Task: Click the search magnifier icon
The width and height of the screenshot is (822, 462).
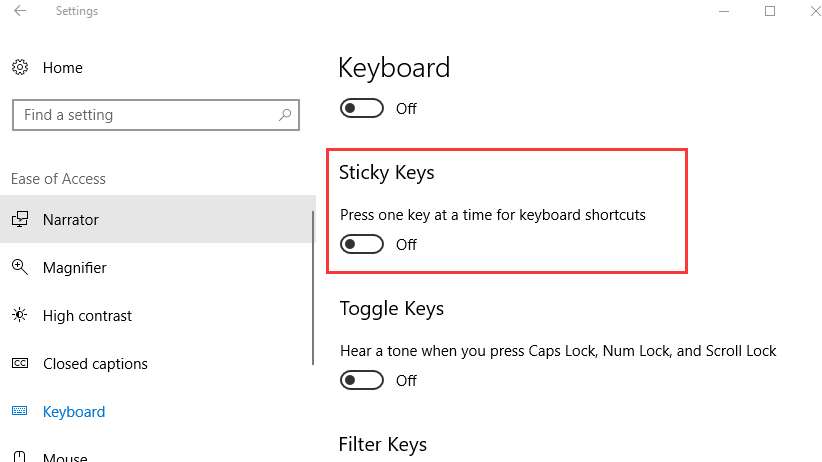Action: click(x=285, y=115)
